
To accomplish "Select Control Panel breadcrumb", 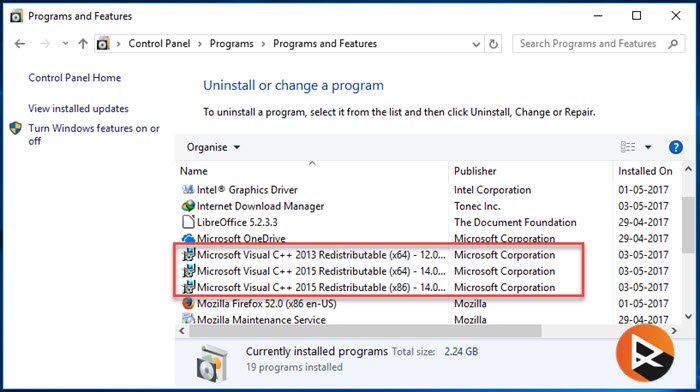I will pos(159,44).
